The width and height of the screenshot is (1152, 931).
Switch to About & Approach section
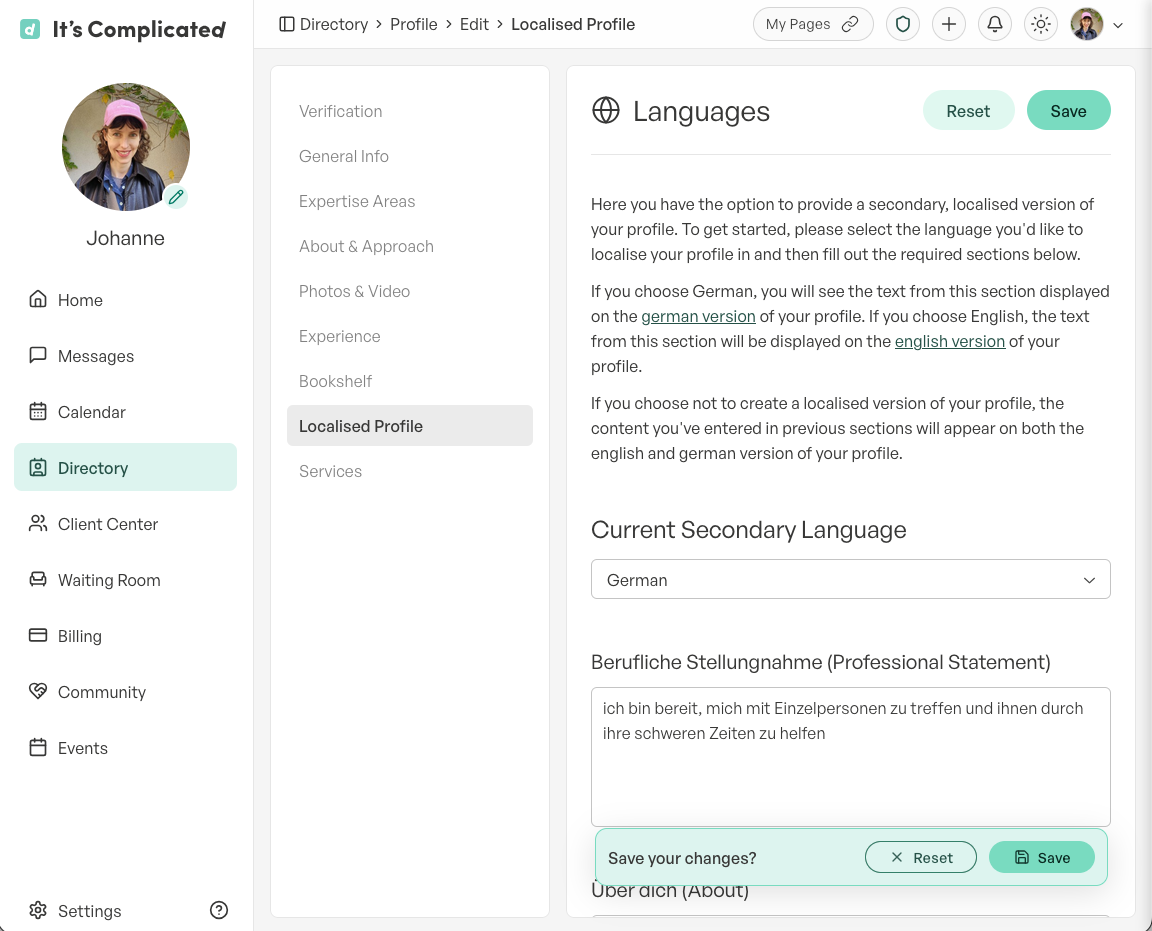[x=367, y=246]
